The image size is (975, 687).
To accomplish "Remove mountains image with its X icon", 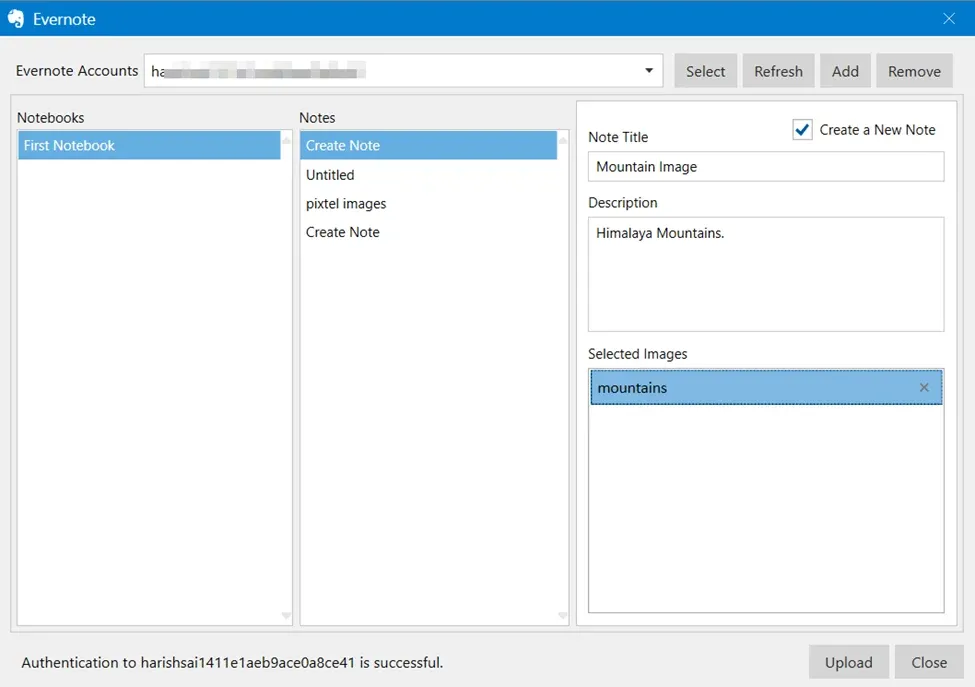I will tap(924, 387).
